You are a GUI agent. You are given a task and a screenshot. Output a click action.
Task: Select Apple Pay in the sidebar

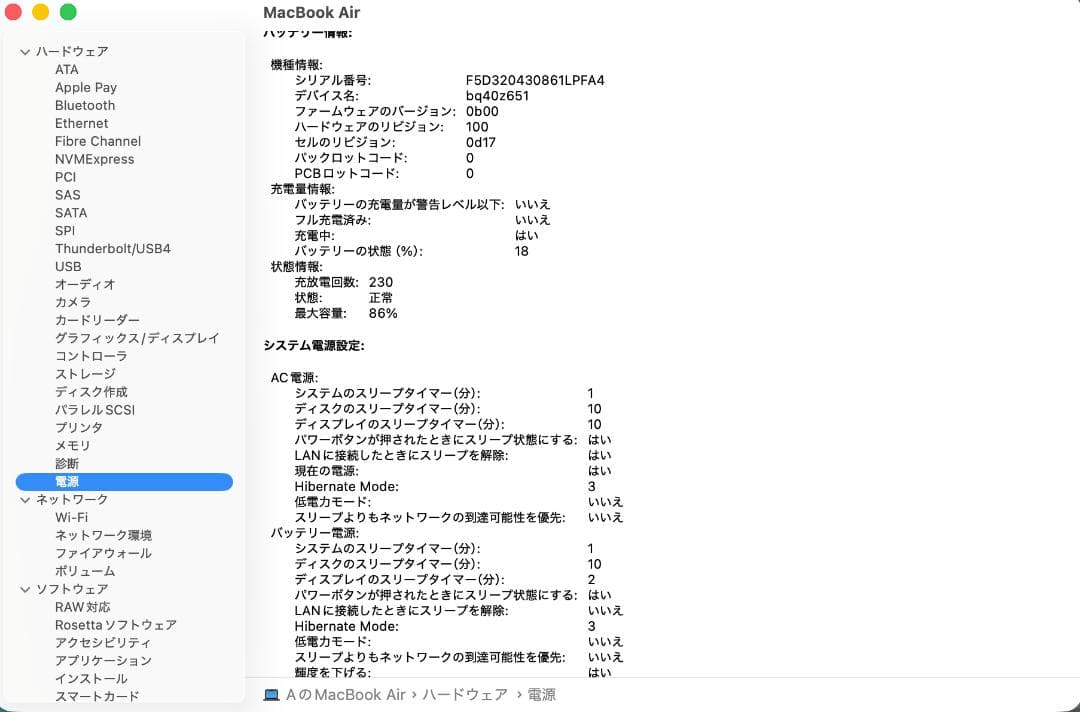coord(86,87)
